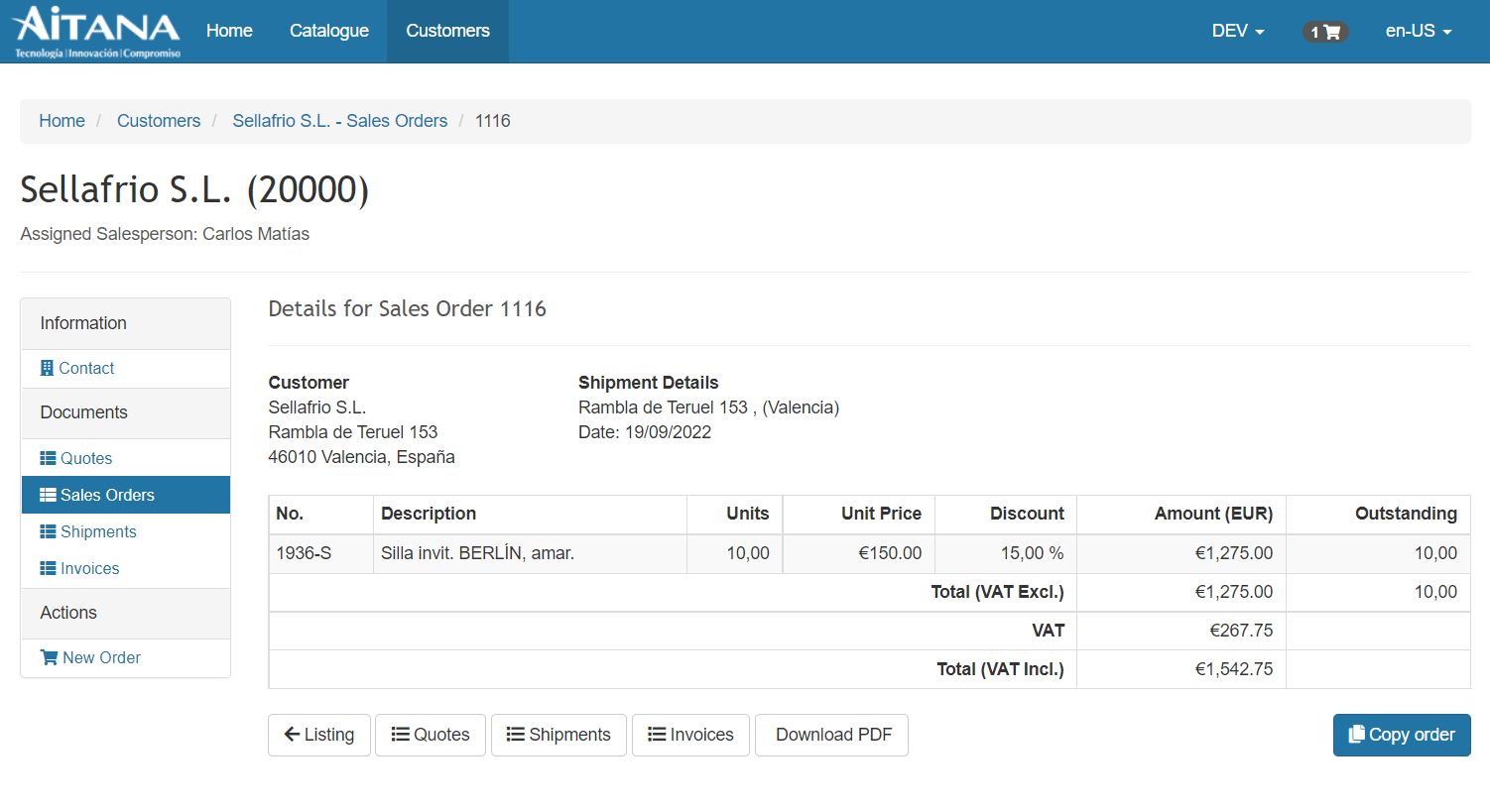The image size is (1490, 812).
Task: Click the Actions sidebar heading
Action: 68,613
